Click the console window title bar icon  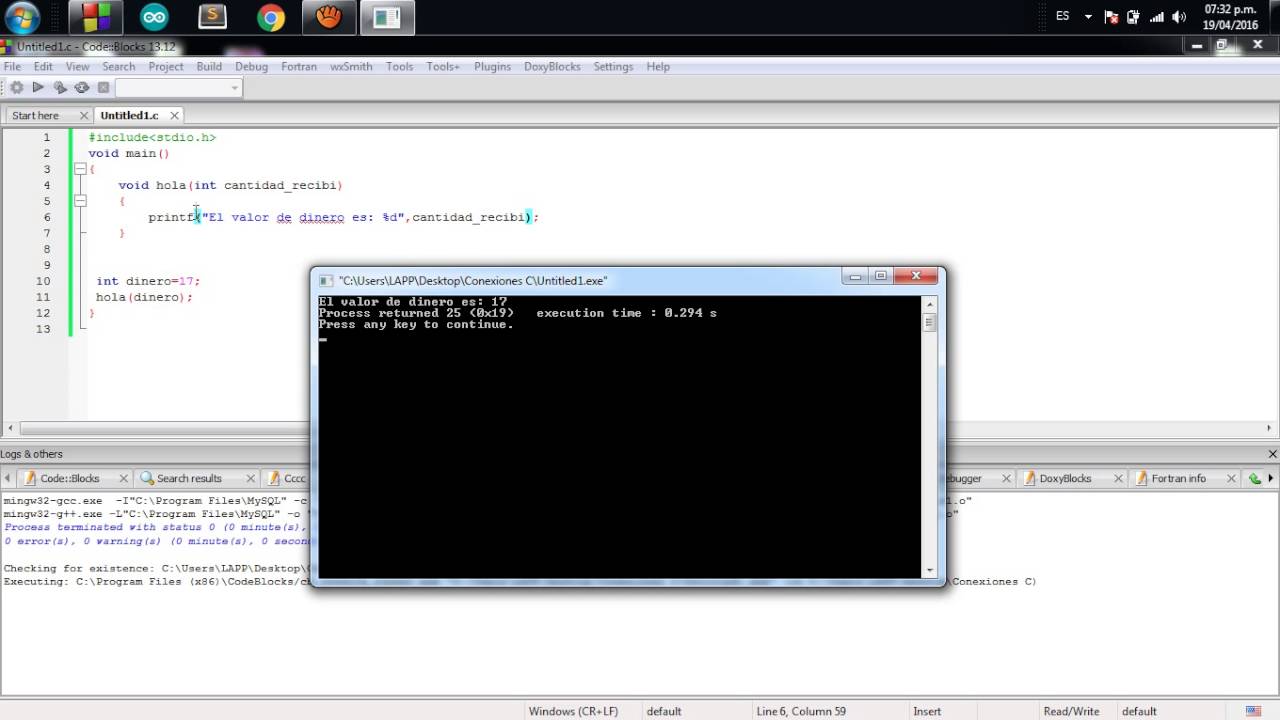pos(326,281)
